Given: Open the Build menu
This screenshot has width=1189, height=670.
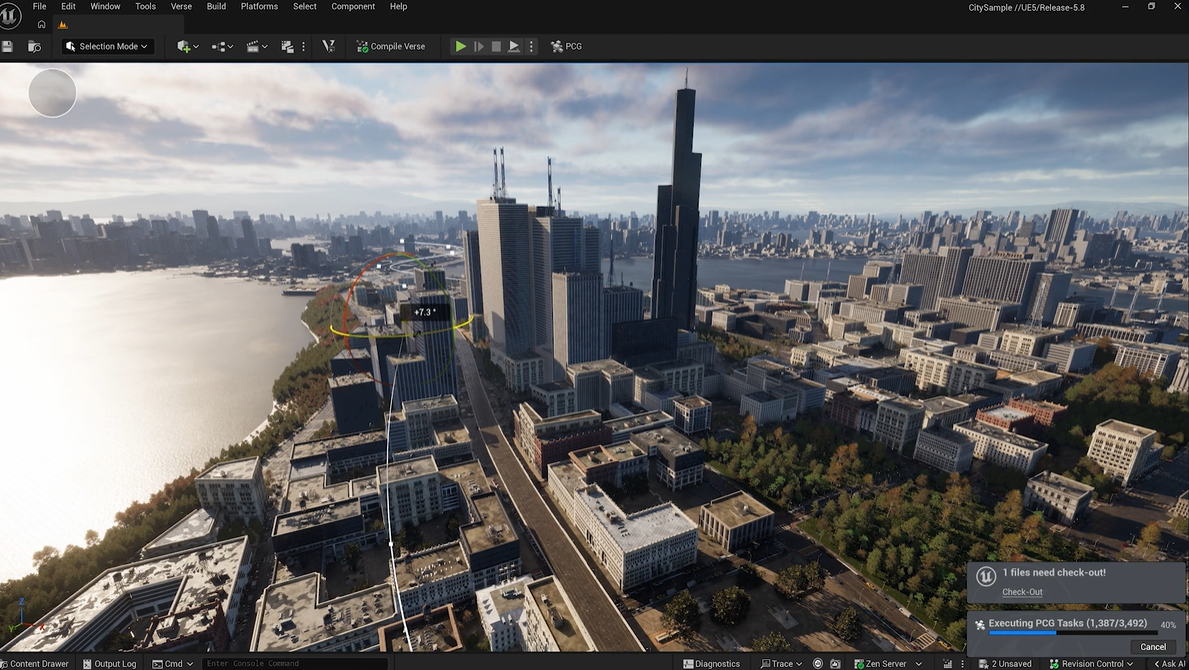Looking at the screenshot, I should 216,6.
